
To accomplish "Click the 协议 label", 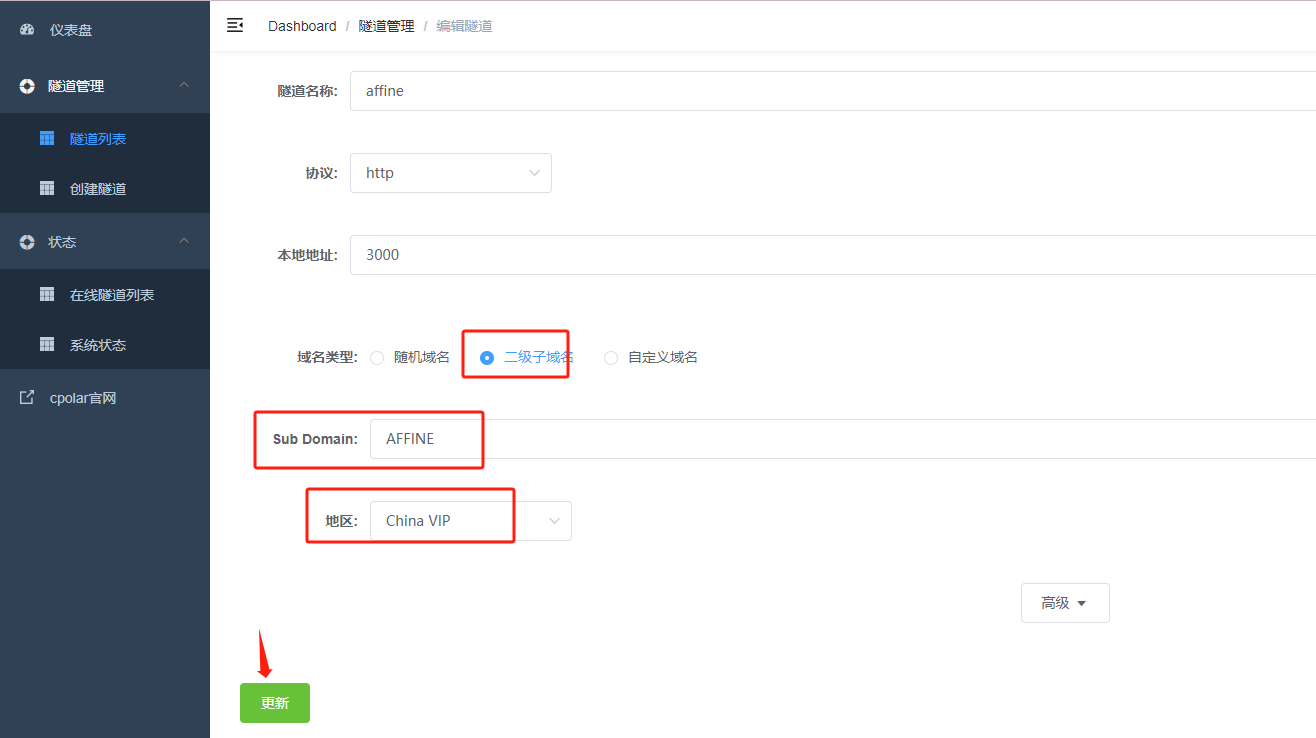I will pos(321,173).
